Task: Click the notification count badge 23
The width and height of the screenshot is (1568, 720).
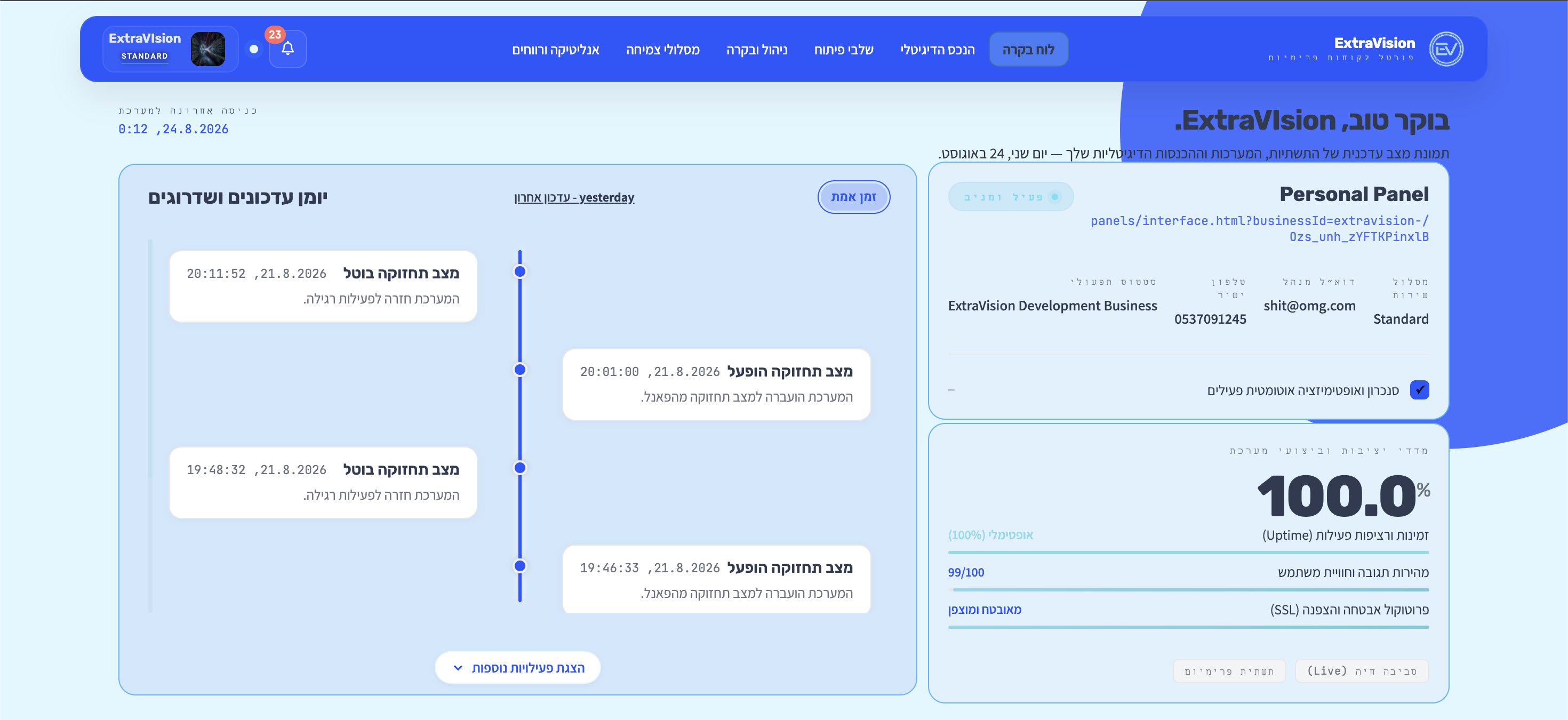Action: point(275,35)
